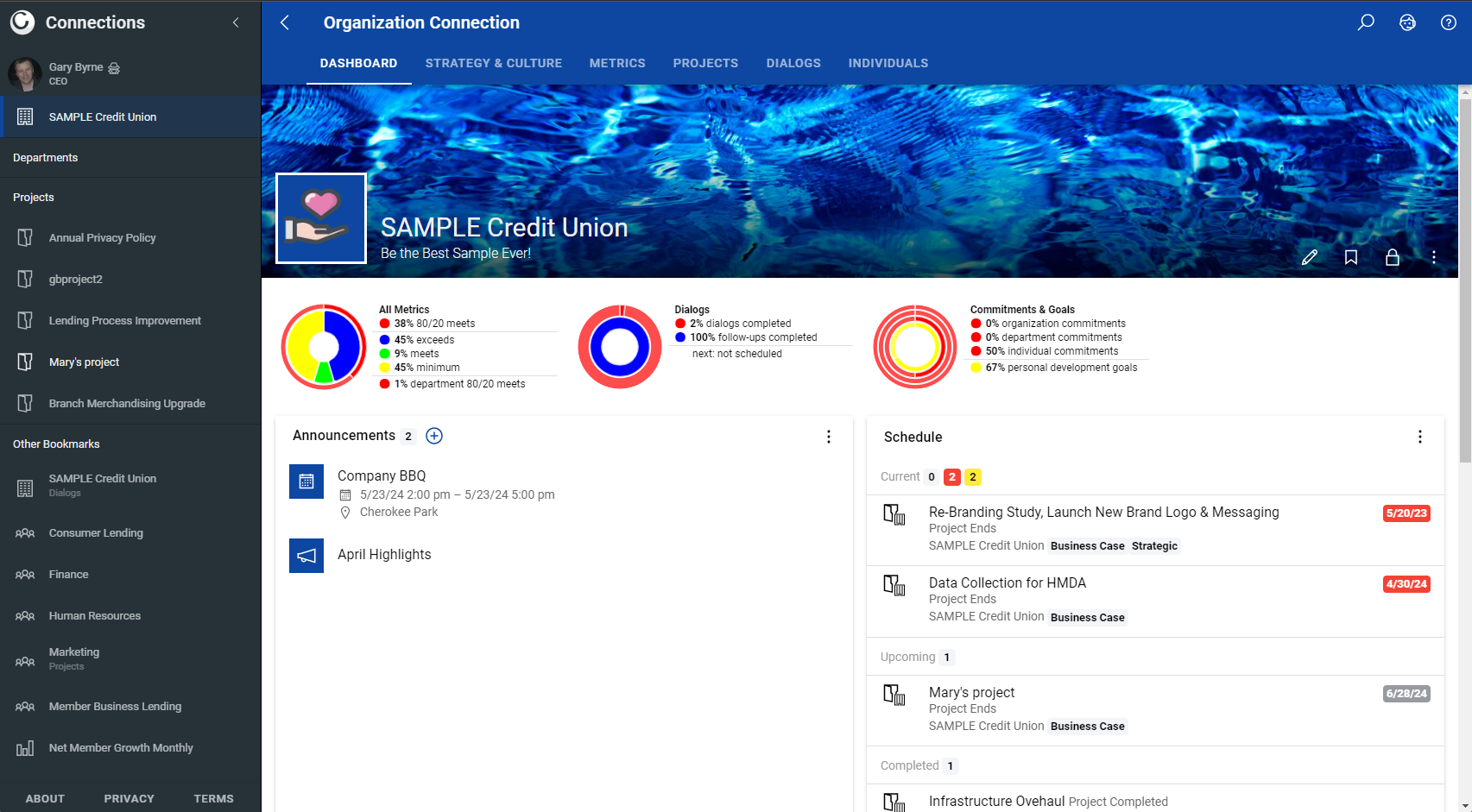Click Finance department group icon
The image size is (1472, 812).
[x=25, y=575]
